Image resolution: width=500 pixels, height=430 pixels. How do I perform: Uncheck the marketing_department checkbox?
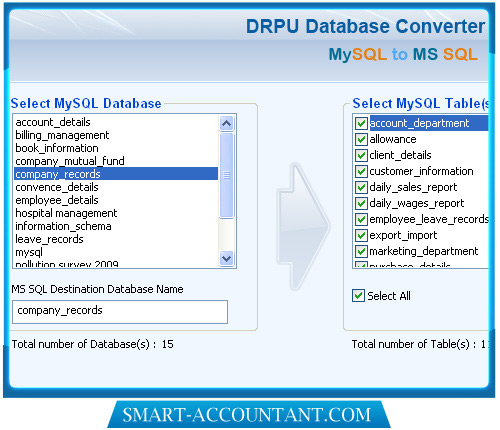(361, 251)
